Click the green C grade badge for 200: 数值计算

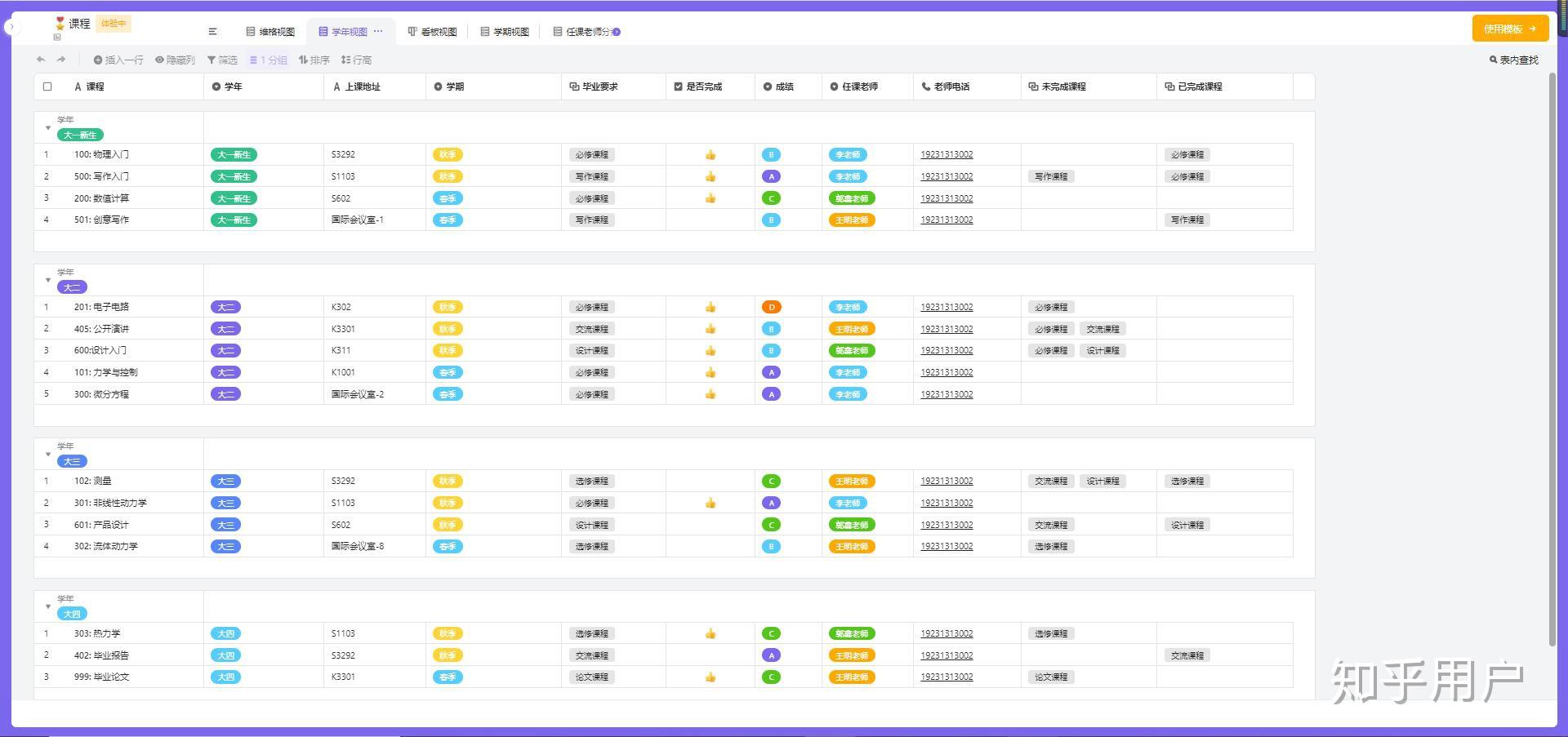771,198
